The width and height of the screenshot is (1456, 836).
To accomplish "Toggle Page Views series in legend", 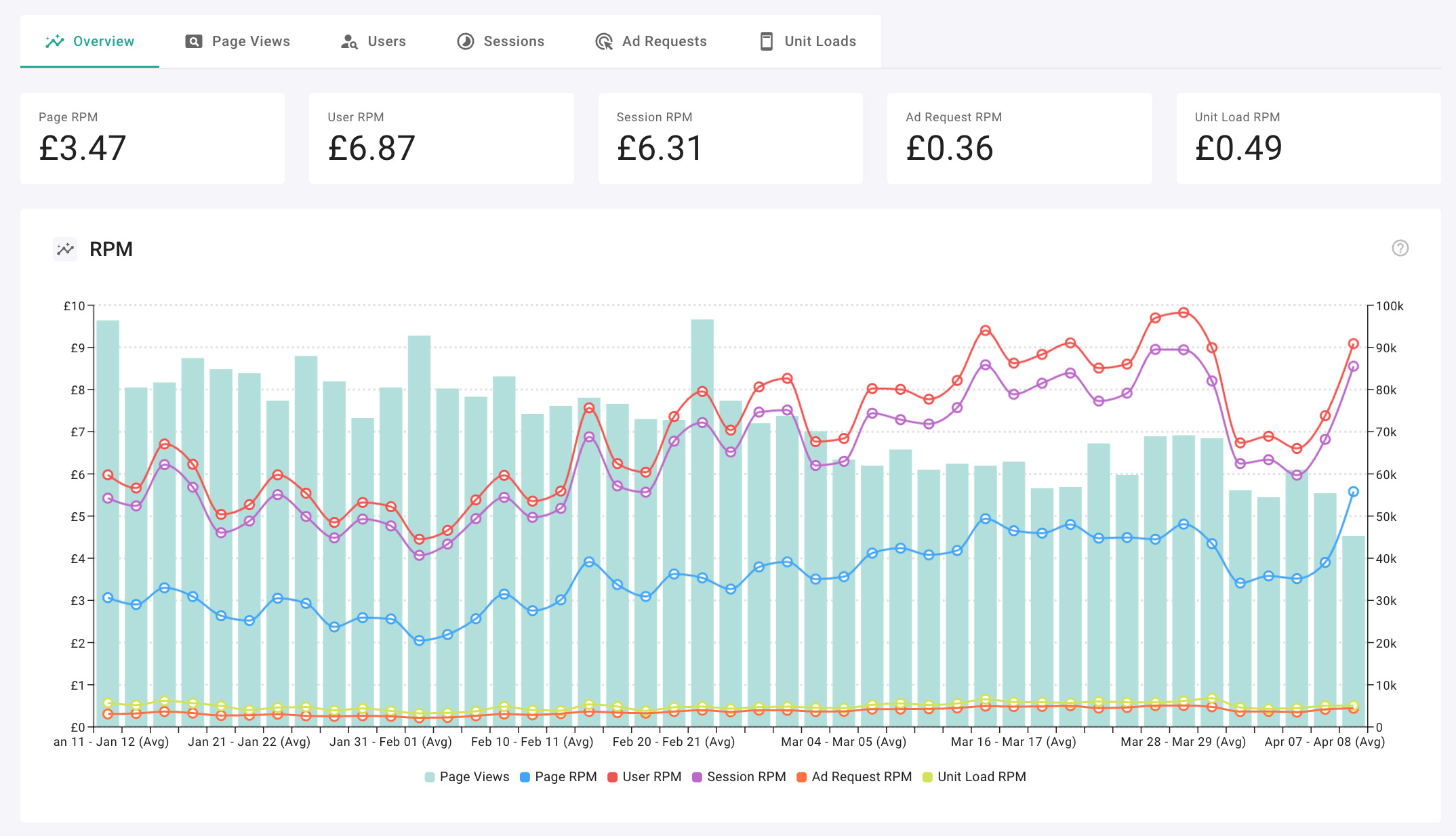I will coord(466,776).
